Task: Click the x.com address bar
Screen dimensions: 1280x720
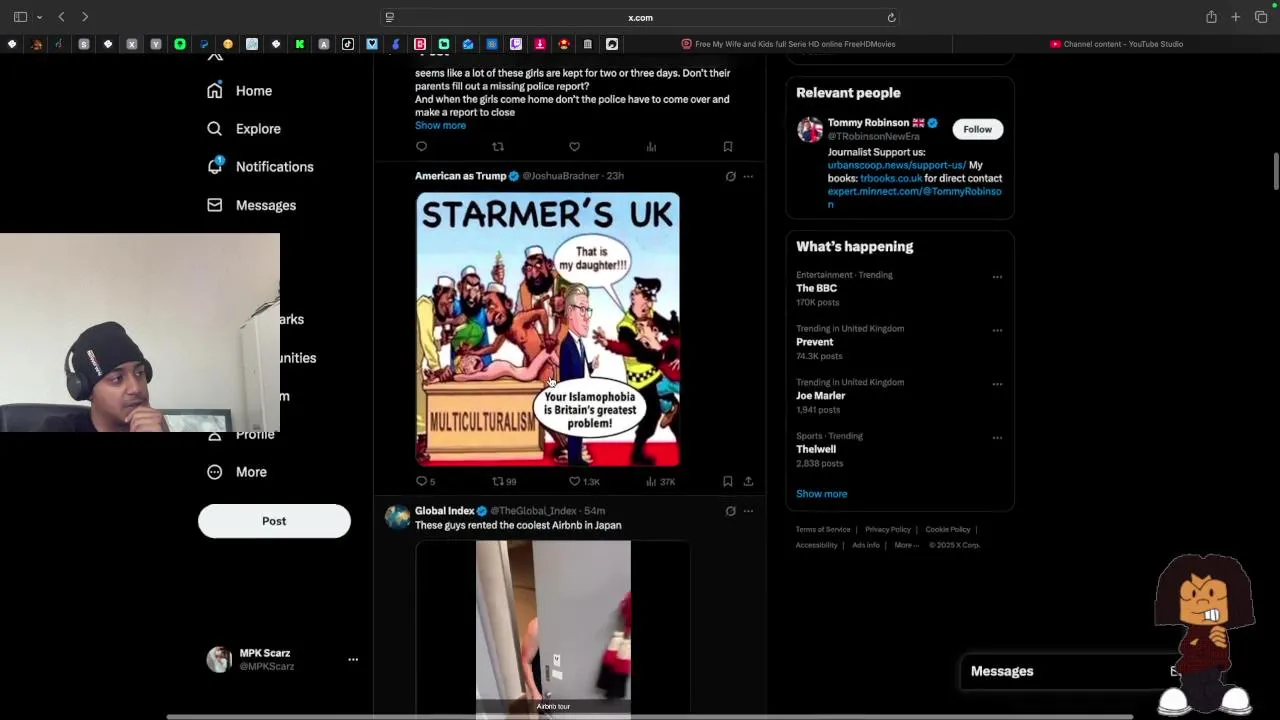Action: click(x=640, y=17)
